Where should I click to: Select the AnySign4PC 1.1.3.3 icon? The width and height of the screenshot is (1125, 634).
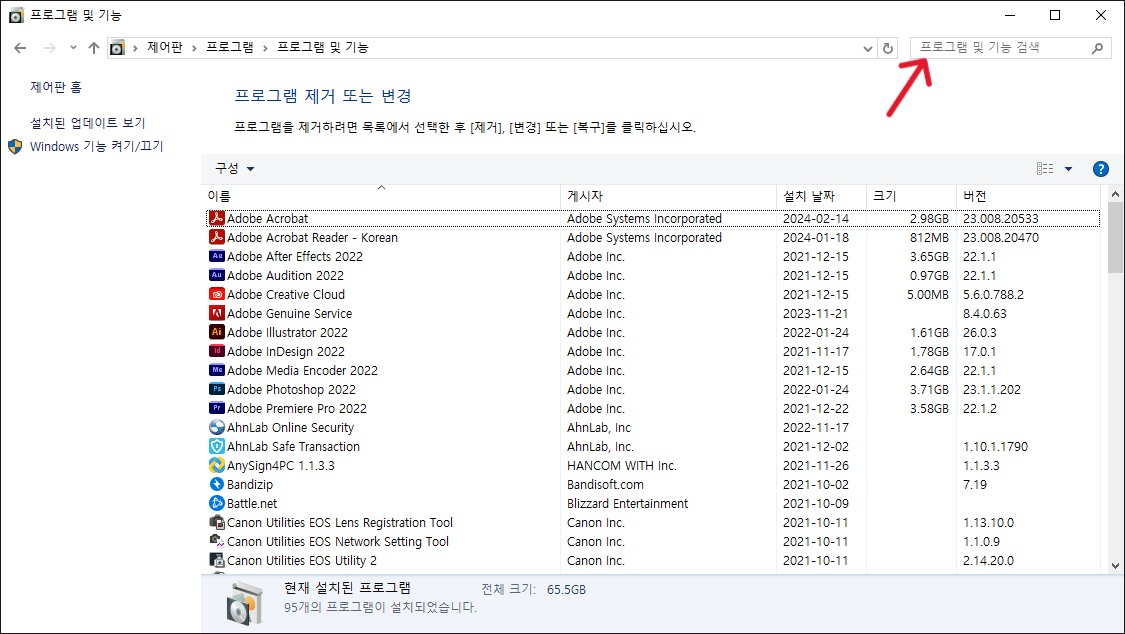(x=217, y=465)
